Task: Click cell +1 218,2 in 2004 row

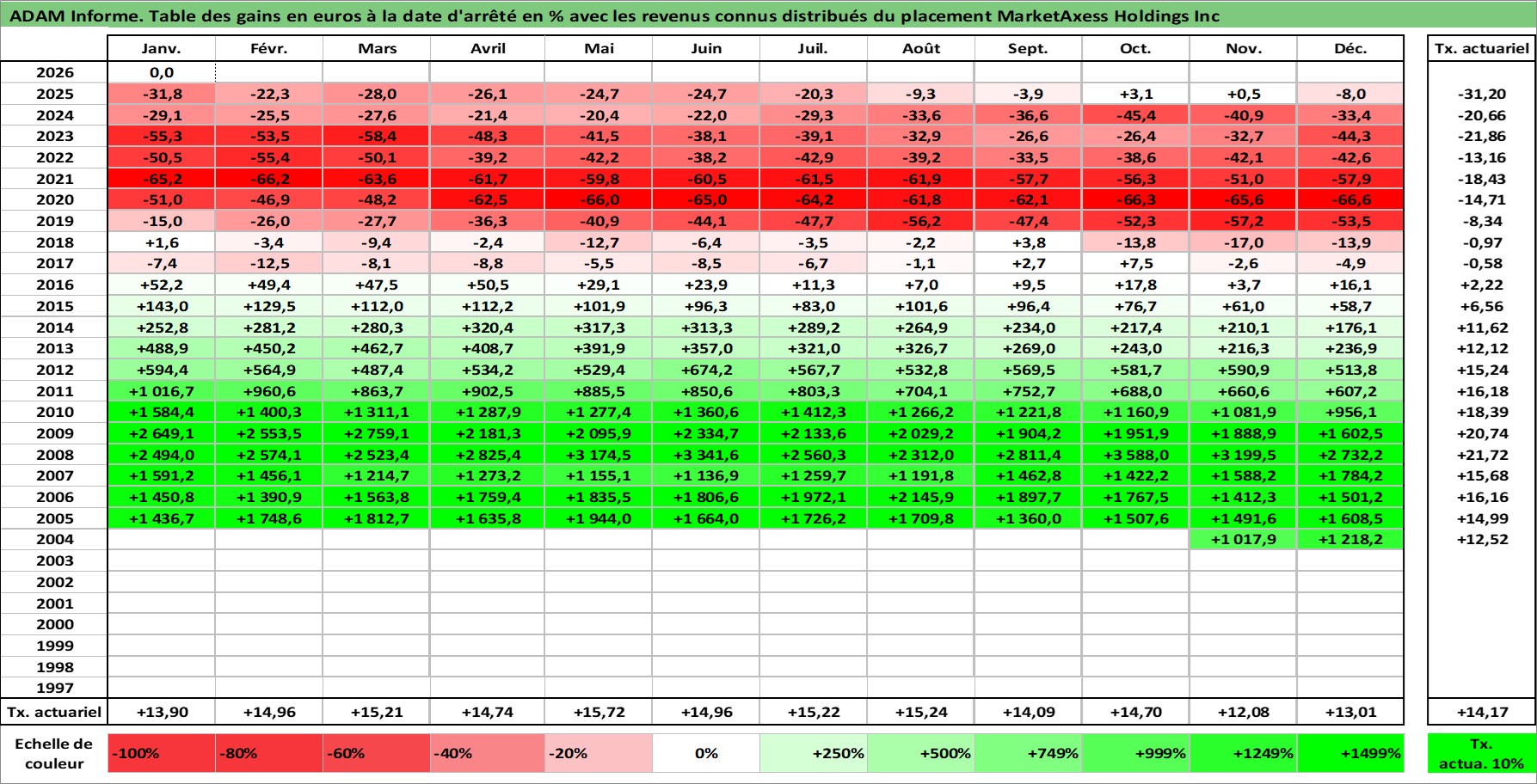Action: point(1350,539)
